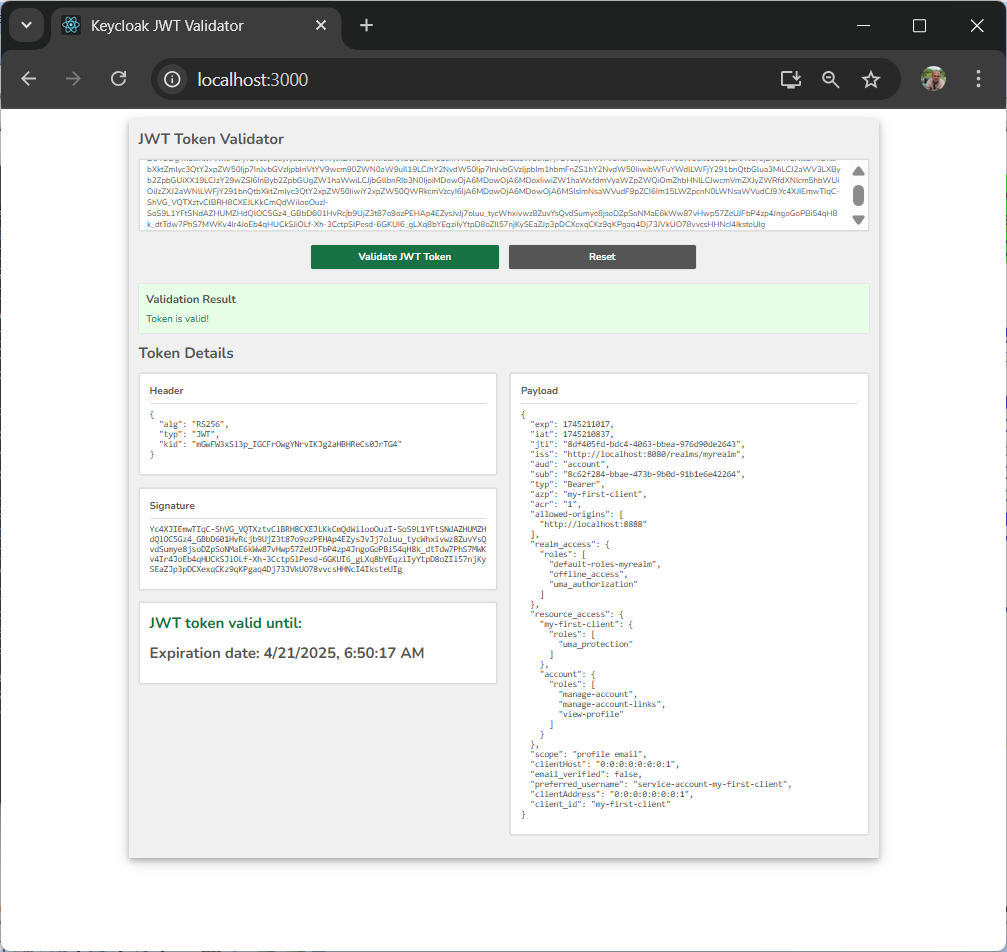View site information icon
Screen dimensions: 1007x952
[172, 80]
